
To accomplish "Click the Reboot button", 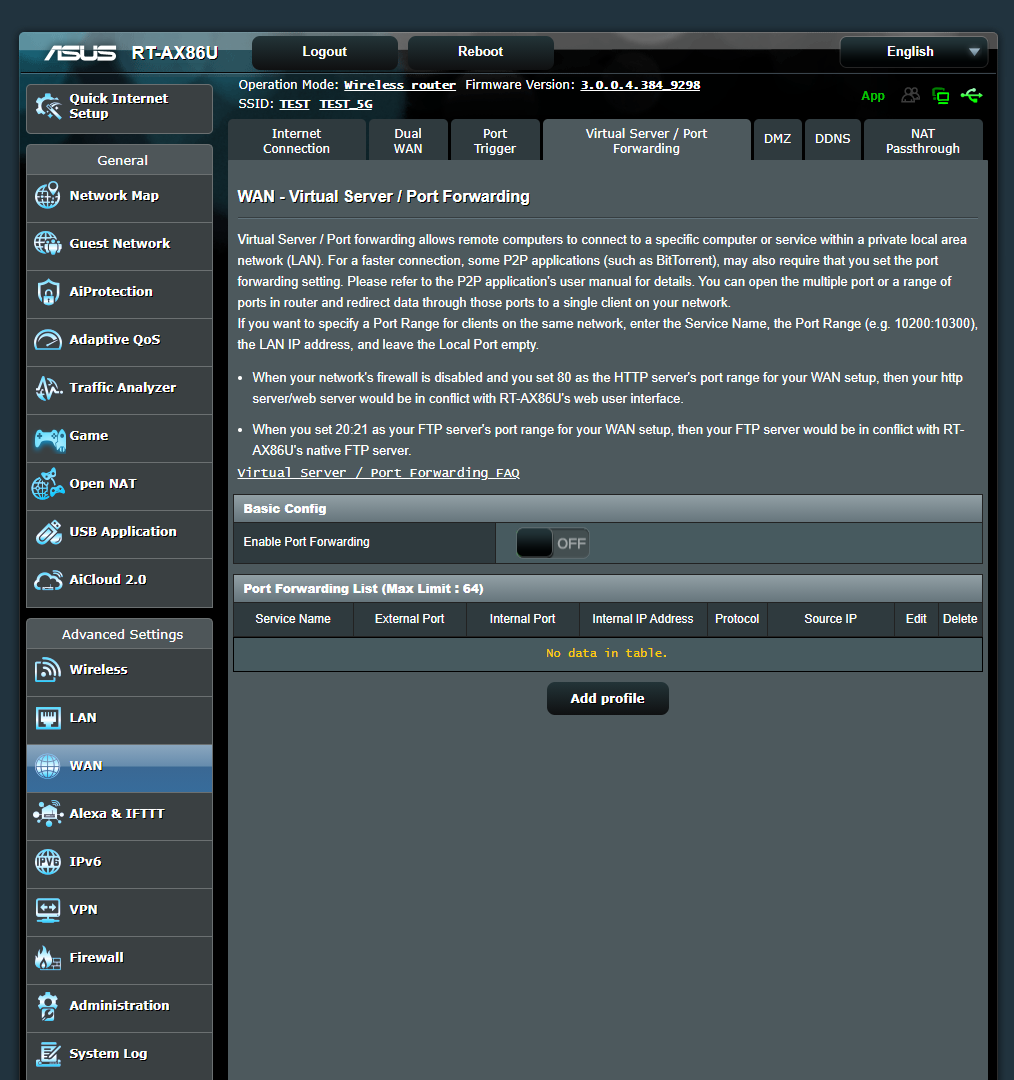I will click(480, 52).
